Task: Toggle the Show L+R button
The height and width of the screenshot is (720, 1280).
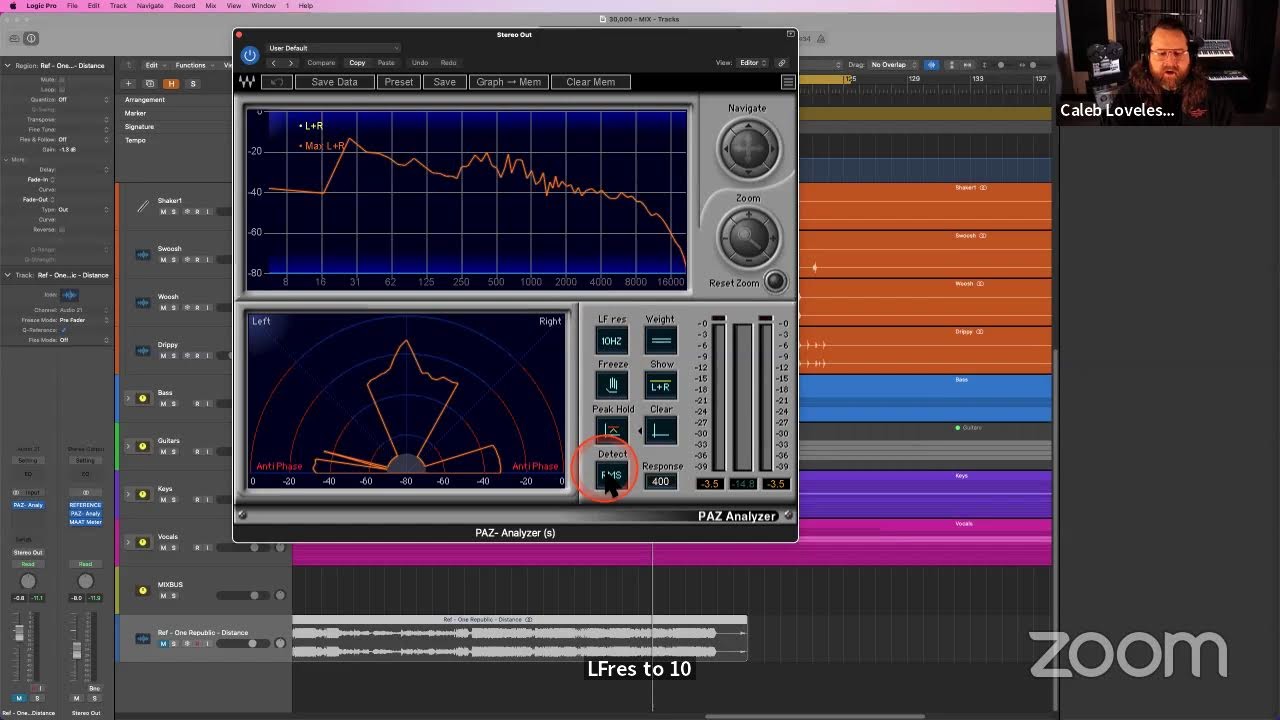Action: click(x=659, y=386)
